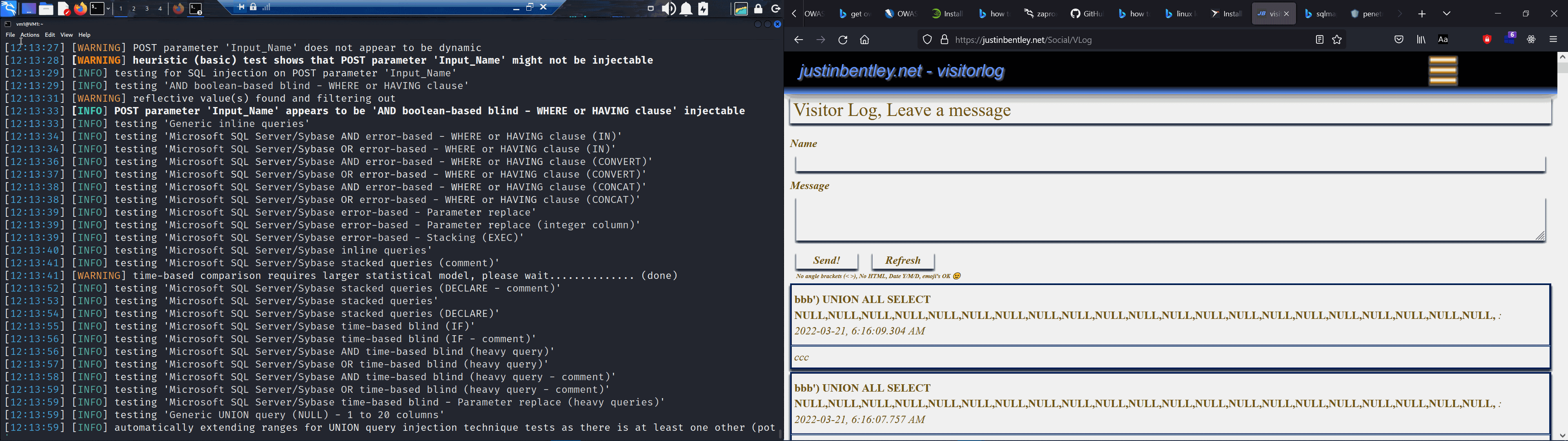Open the file manager from the panel
Image resolution: width=1568 pixels, height=441 pixels.
tap(46, 9)
